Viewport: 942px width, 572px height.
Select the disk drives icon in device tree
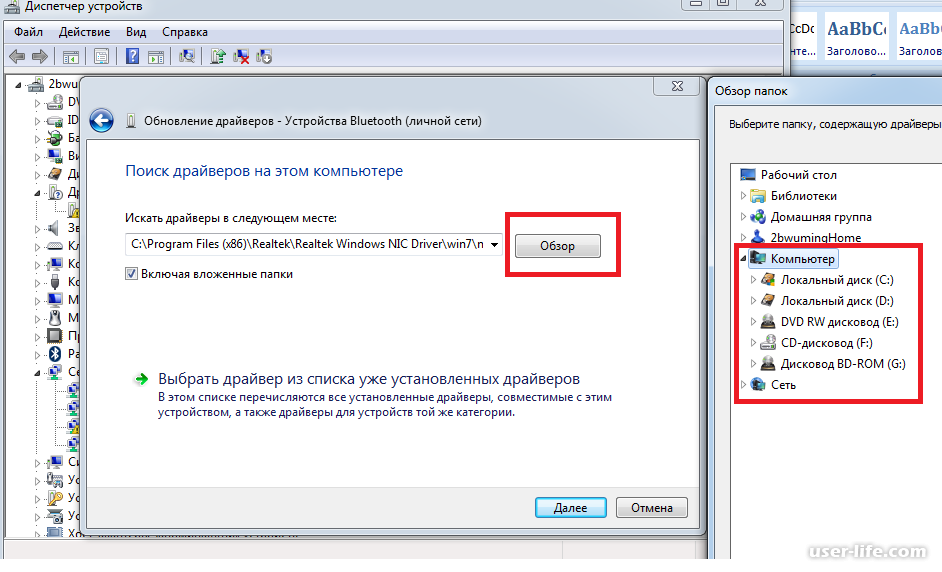tap(55, 174)
